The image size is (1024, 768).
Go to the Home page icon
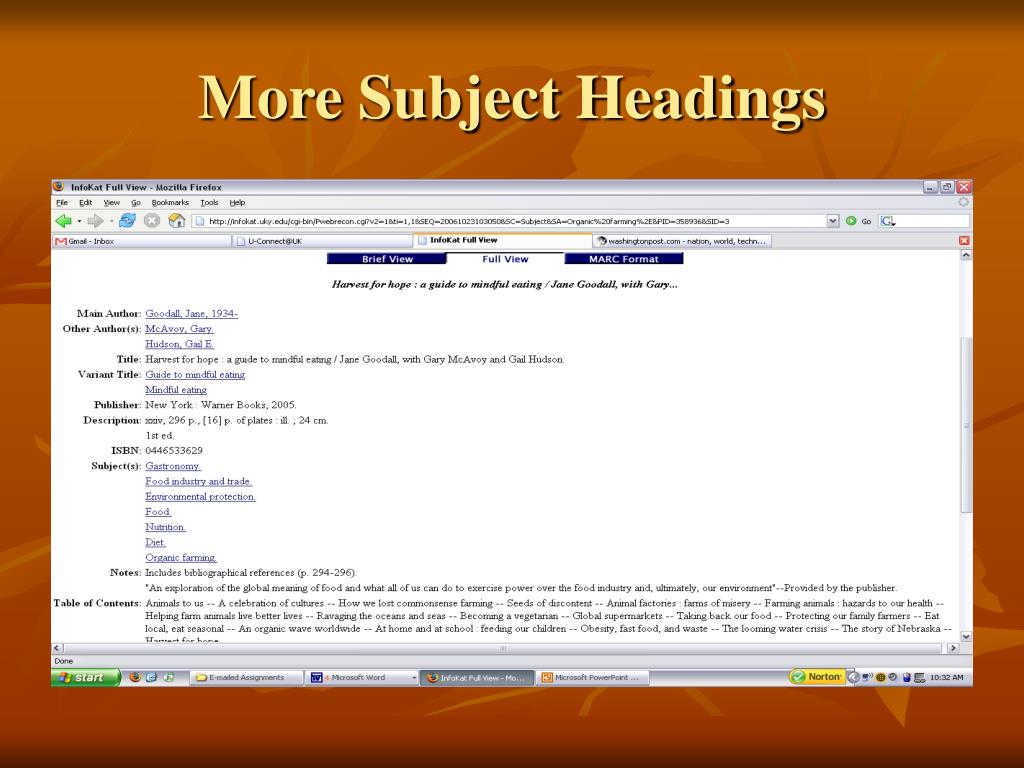[176, 221]
